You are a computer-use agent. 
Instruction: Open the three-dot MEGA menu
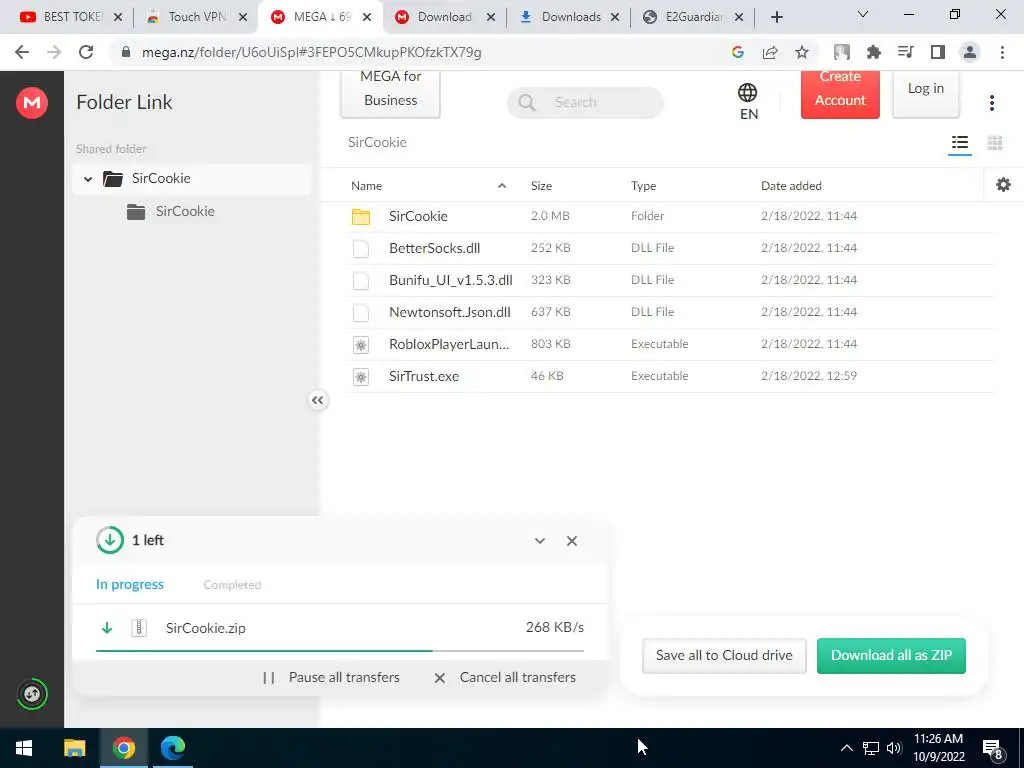pos(991,103)
